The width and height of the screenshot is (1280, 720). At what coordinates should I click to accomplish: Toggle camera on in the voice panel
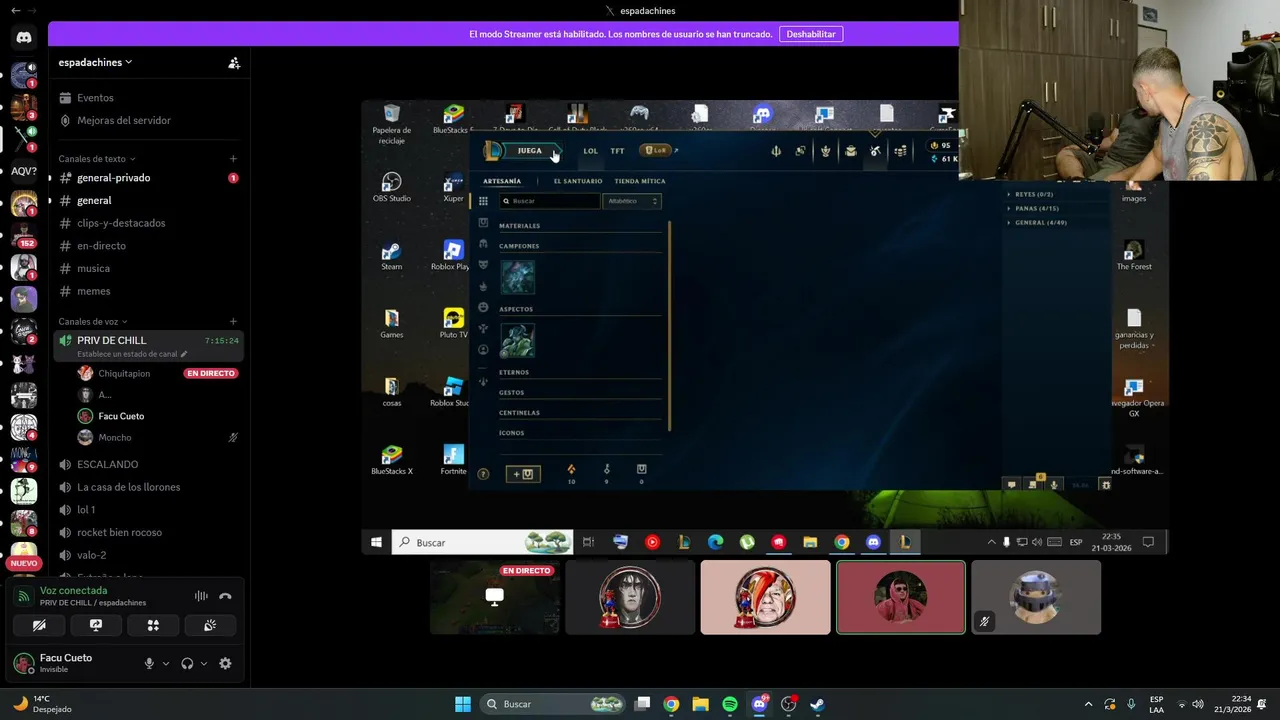click(39, 625)
